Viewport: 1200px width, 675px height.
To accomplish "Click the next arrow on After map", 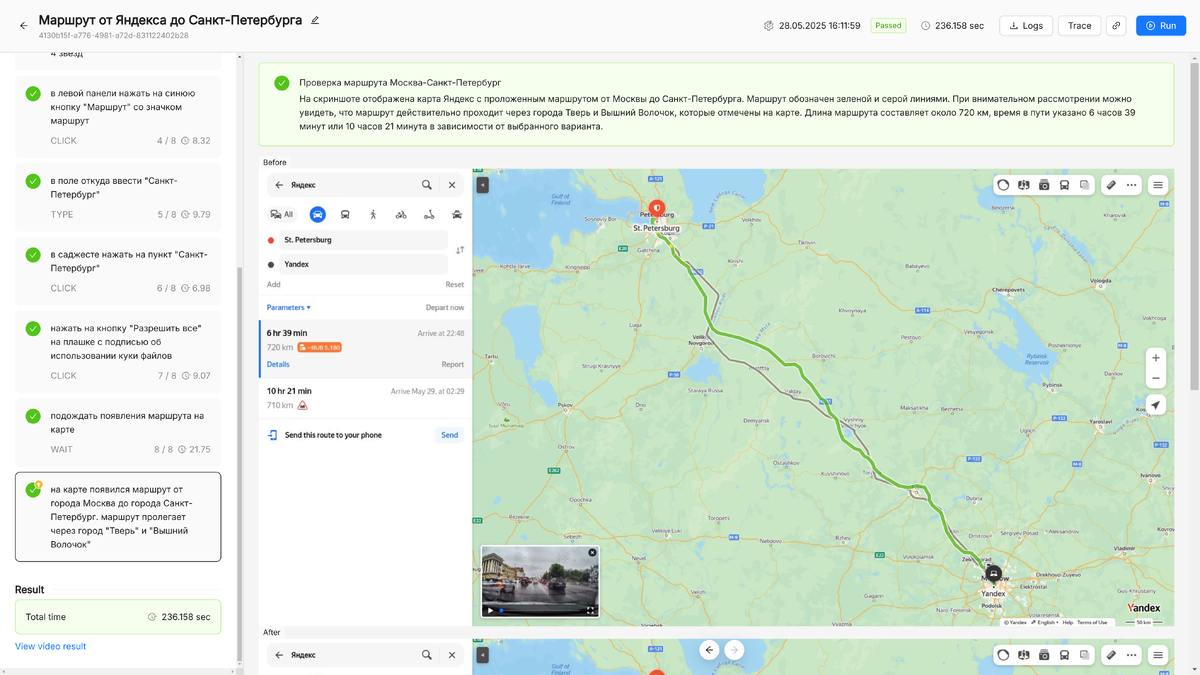I will 734,650.
